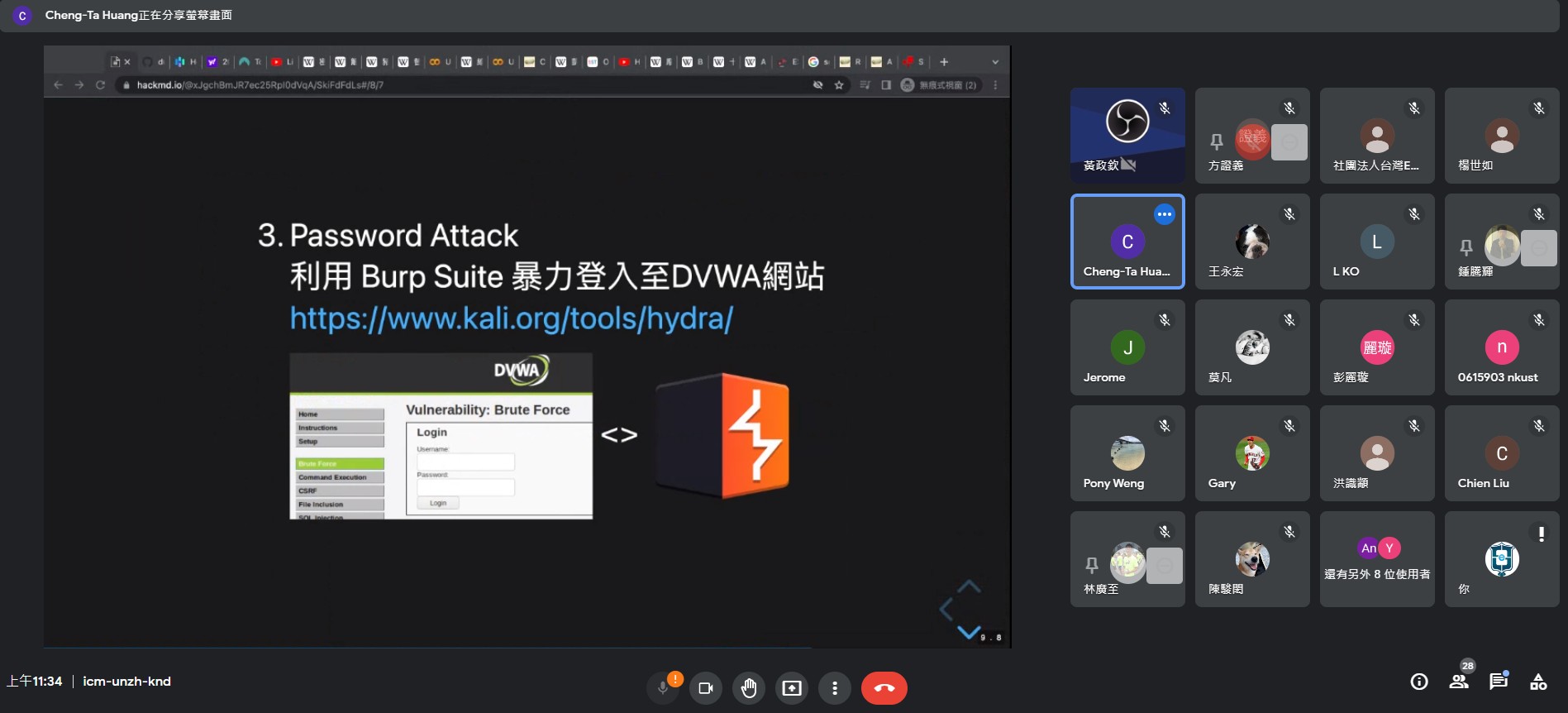Click the browser back arrow

click(x=58, y=85)
